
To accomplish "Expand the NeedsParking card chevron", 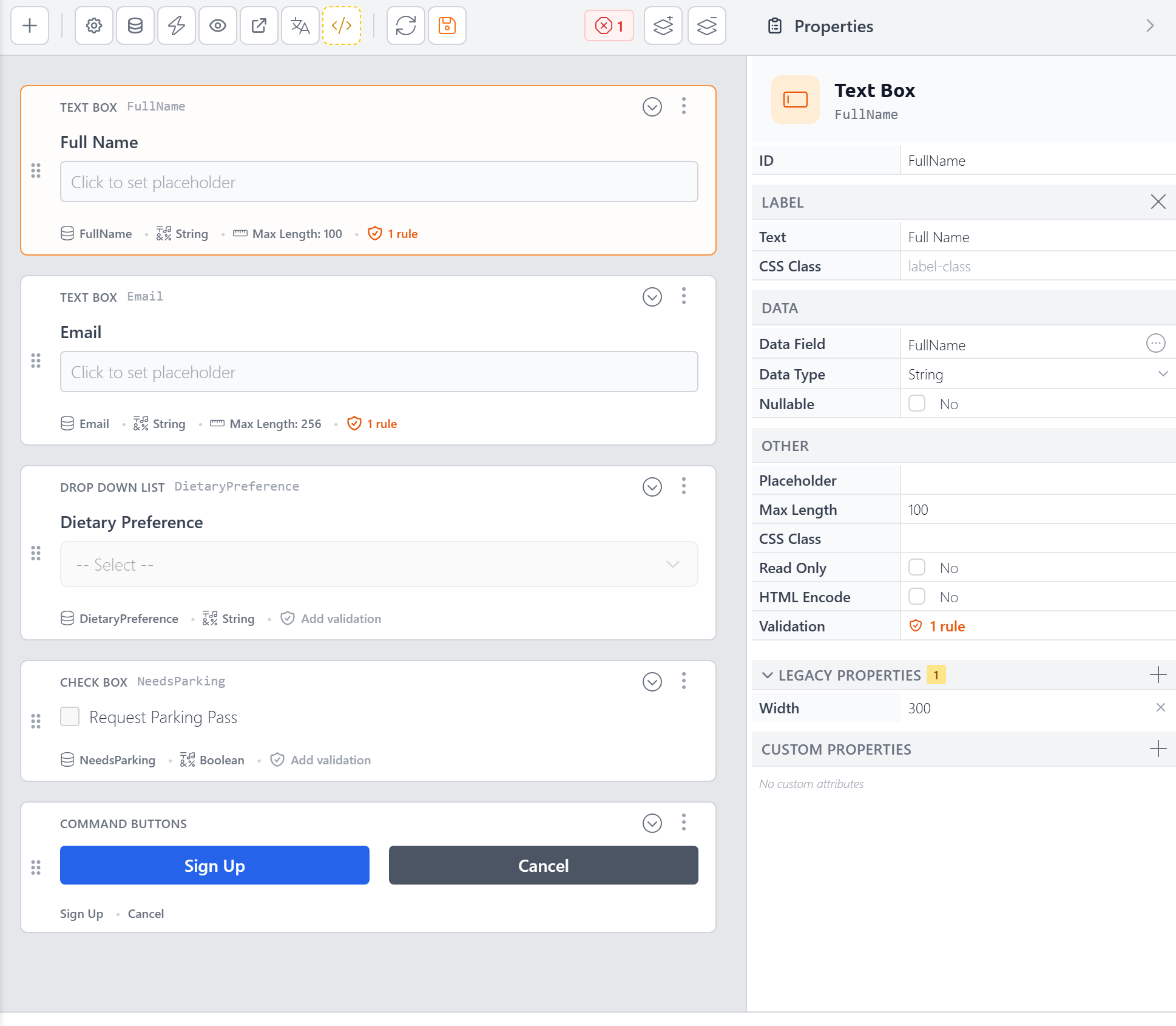I will point(652,682).
